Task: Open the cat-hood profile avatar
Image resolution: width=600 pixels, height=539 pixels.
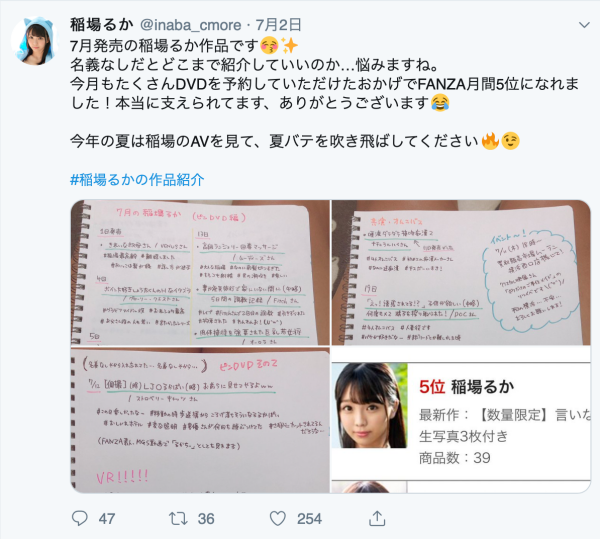Action: 35,40
